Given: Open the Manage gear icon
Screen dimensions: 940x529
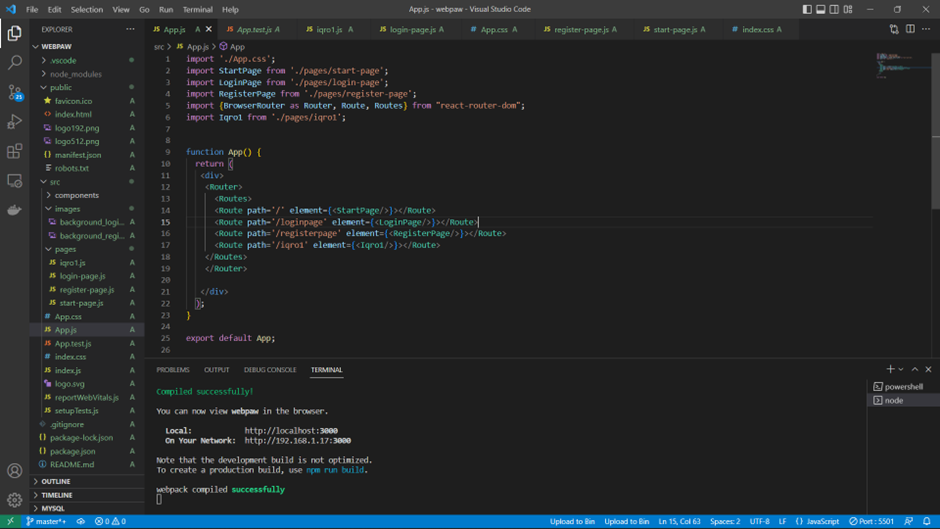Looking at the screenshot, I should [14, 500].
